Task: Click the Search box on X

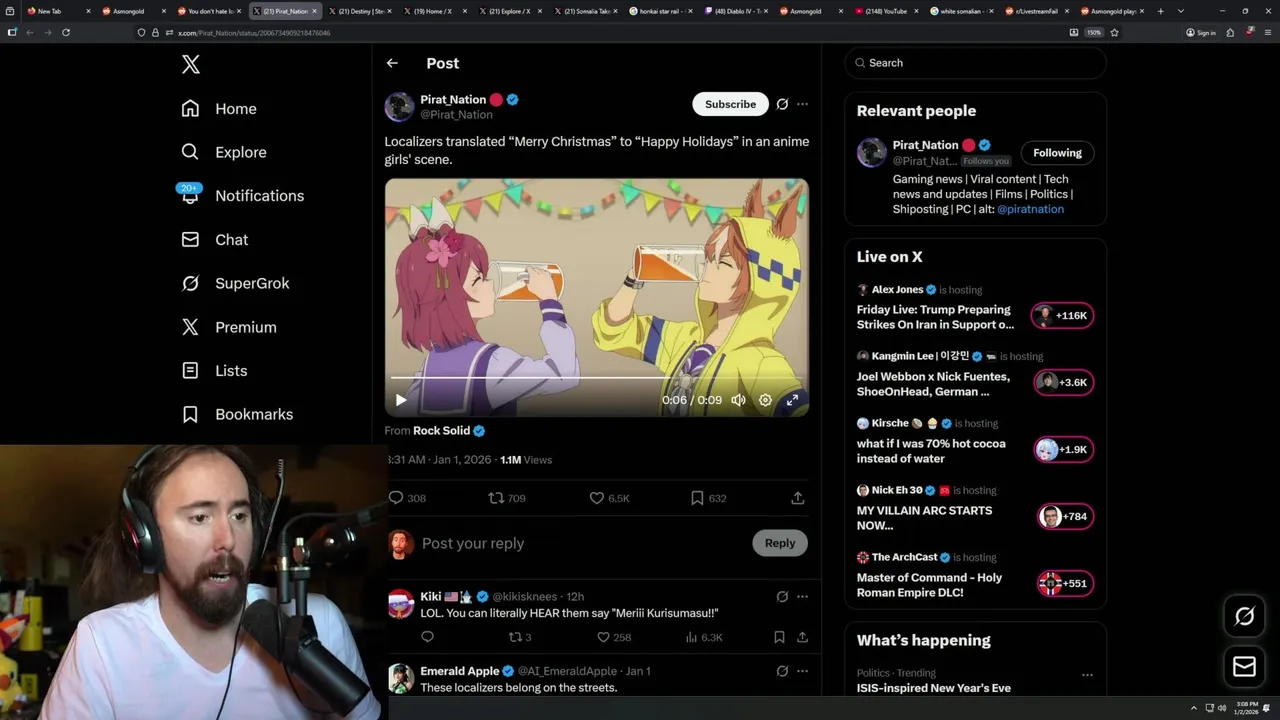Action: [x=976, y=63]
